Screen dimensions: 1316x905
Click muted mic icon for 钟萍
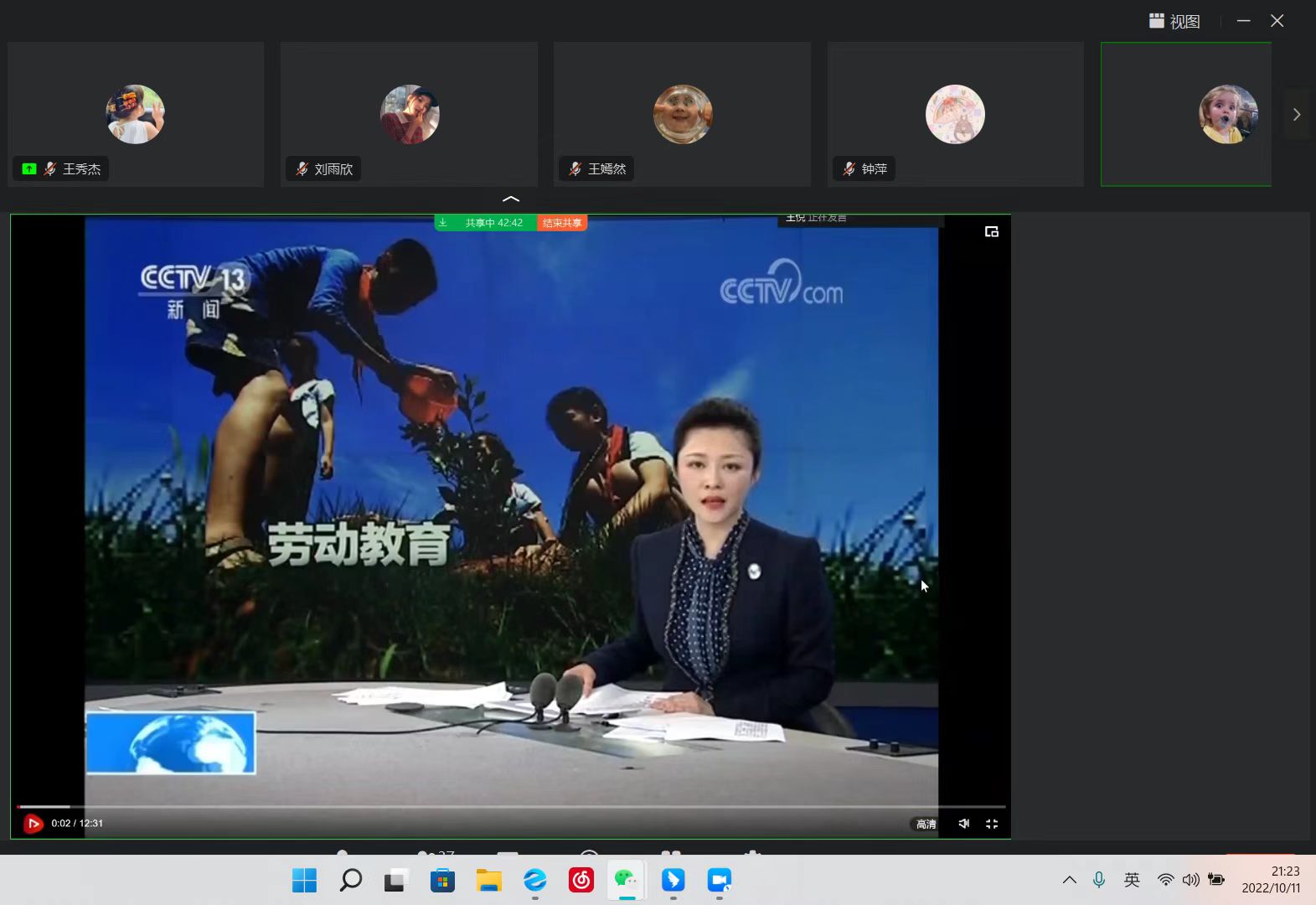click(x=849, y=169)
